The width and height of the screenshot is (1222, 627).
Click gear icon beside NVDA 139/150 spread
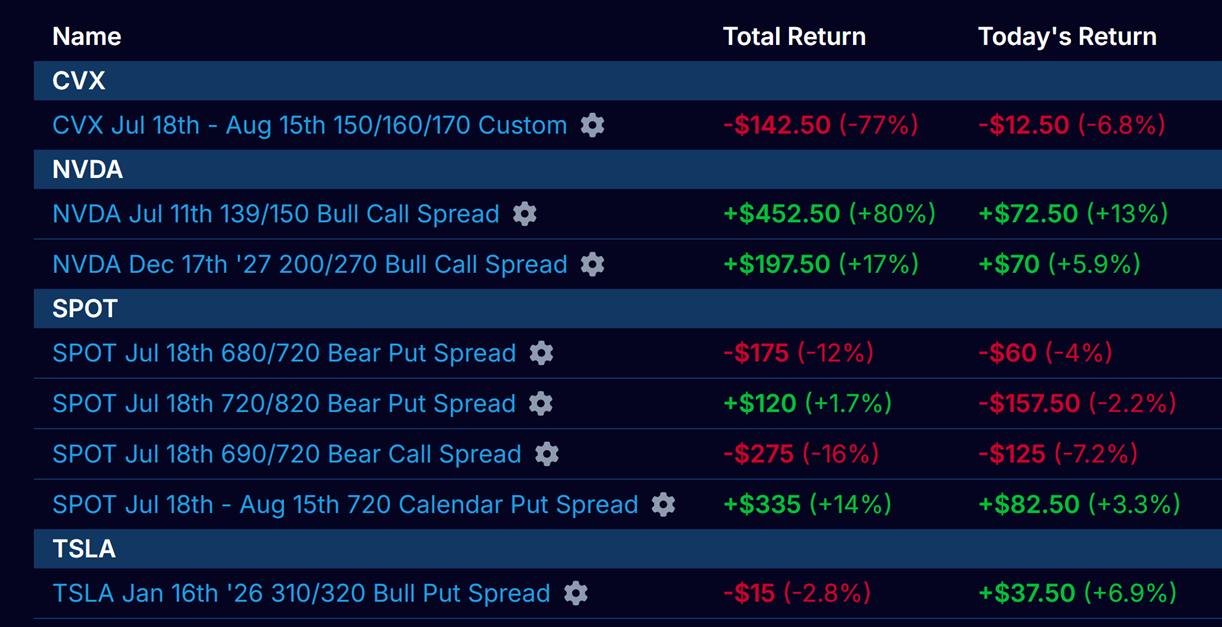[x=525, y=214]
